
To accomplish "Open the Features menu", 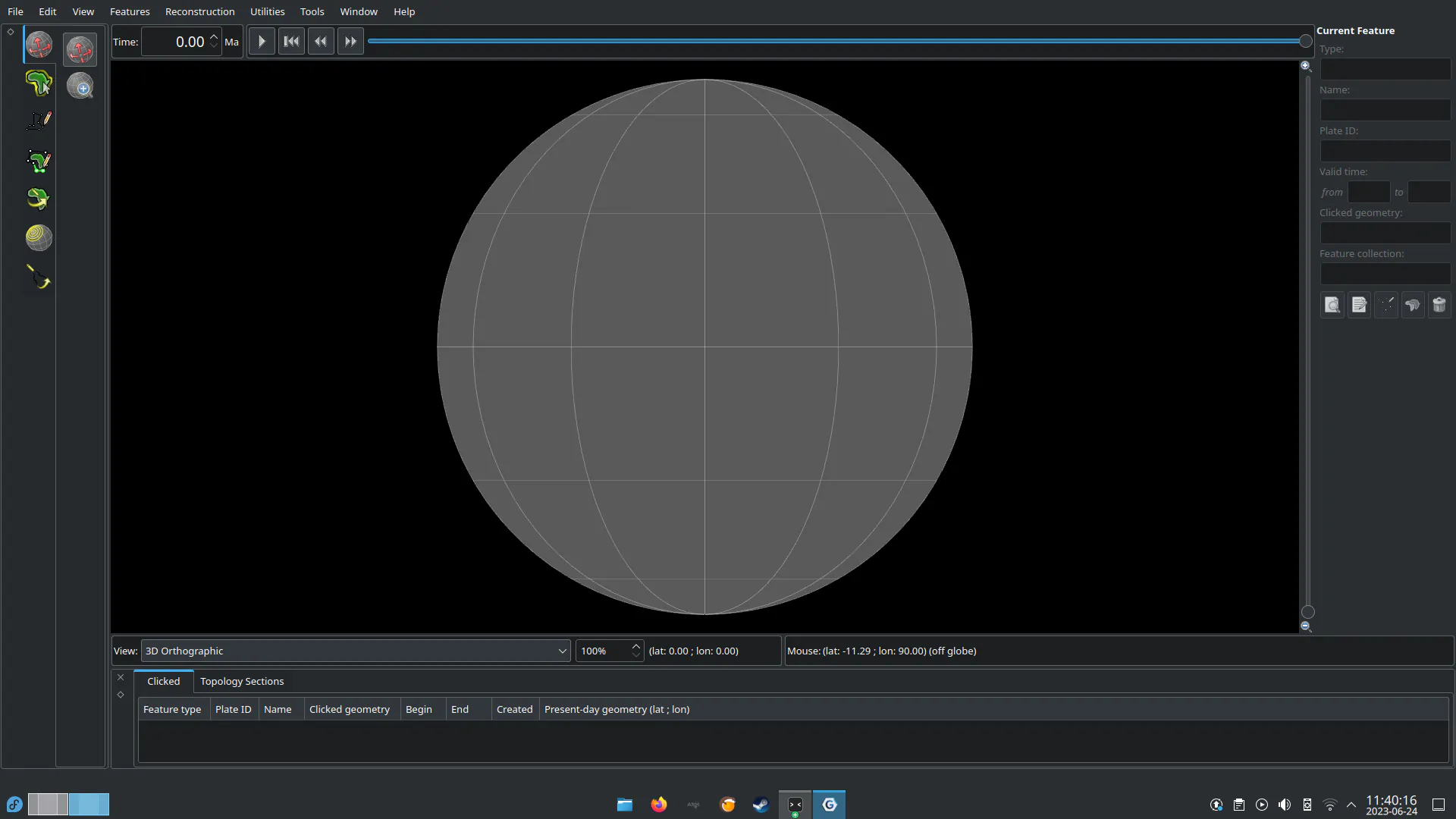I will [x=130, y=11].
